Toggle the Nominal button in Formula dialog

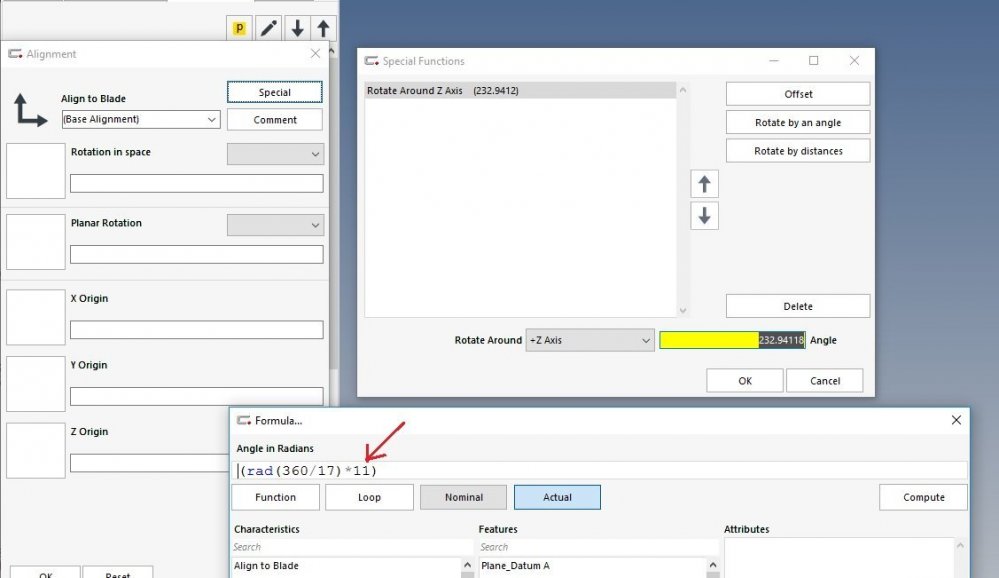(x=463, y=497)
